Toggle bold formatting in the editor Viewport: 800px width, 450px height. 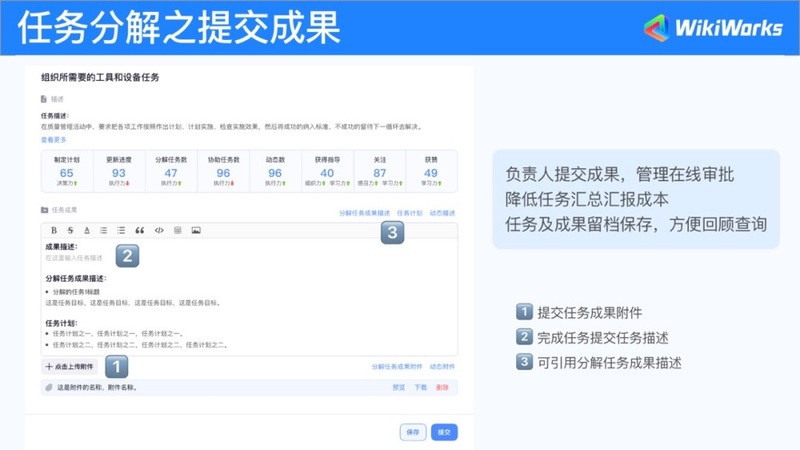pyautogui.click(x=54, y=230)
